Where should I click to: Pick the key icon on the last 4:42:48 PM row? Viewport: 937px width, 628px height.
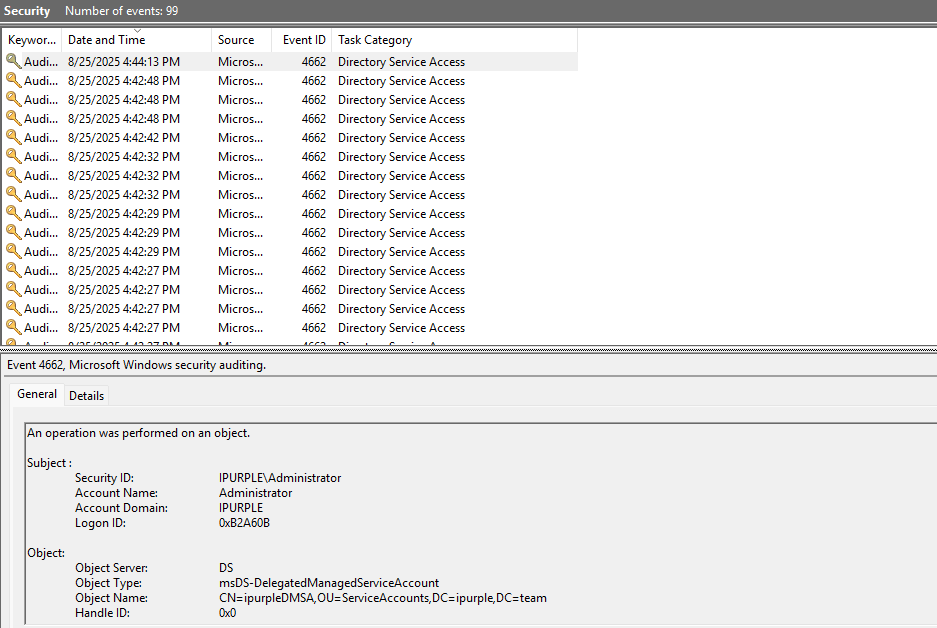(13, 118)
